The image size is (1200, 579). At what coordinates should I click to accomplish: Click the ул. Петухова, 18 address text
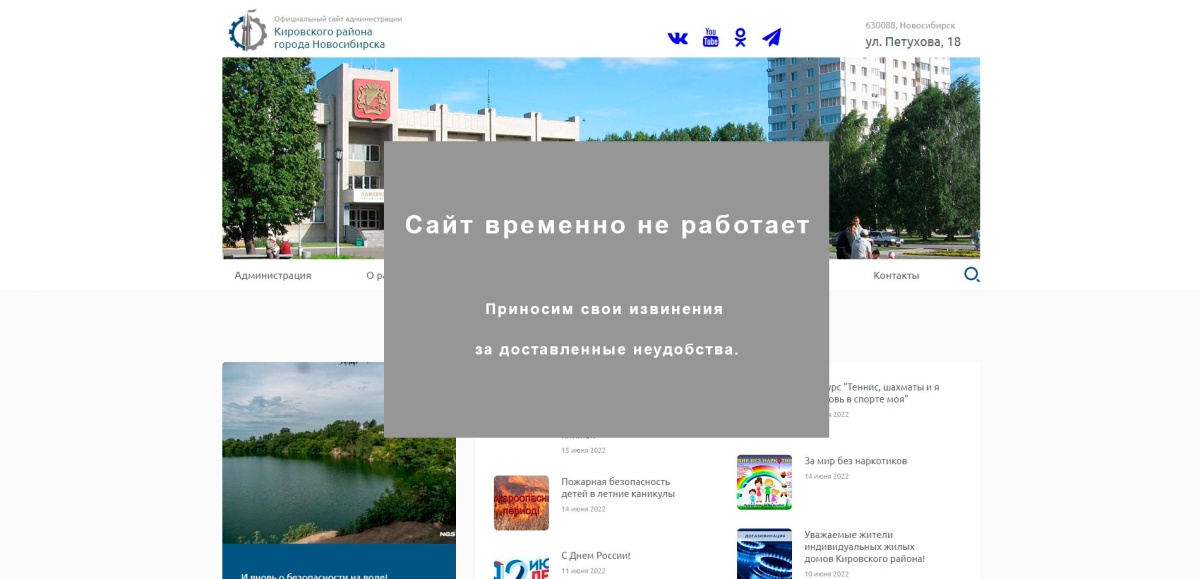(913, 42)
